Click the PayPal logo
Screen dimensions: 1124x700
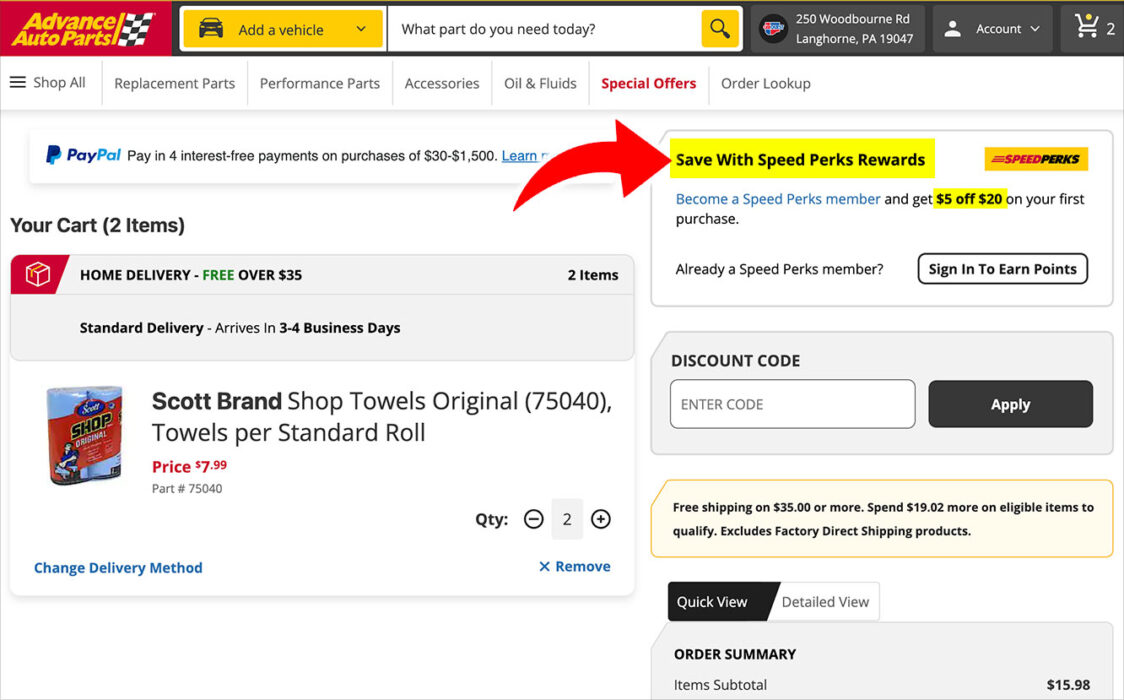coord(83,155)
